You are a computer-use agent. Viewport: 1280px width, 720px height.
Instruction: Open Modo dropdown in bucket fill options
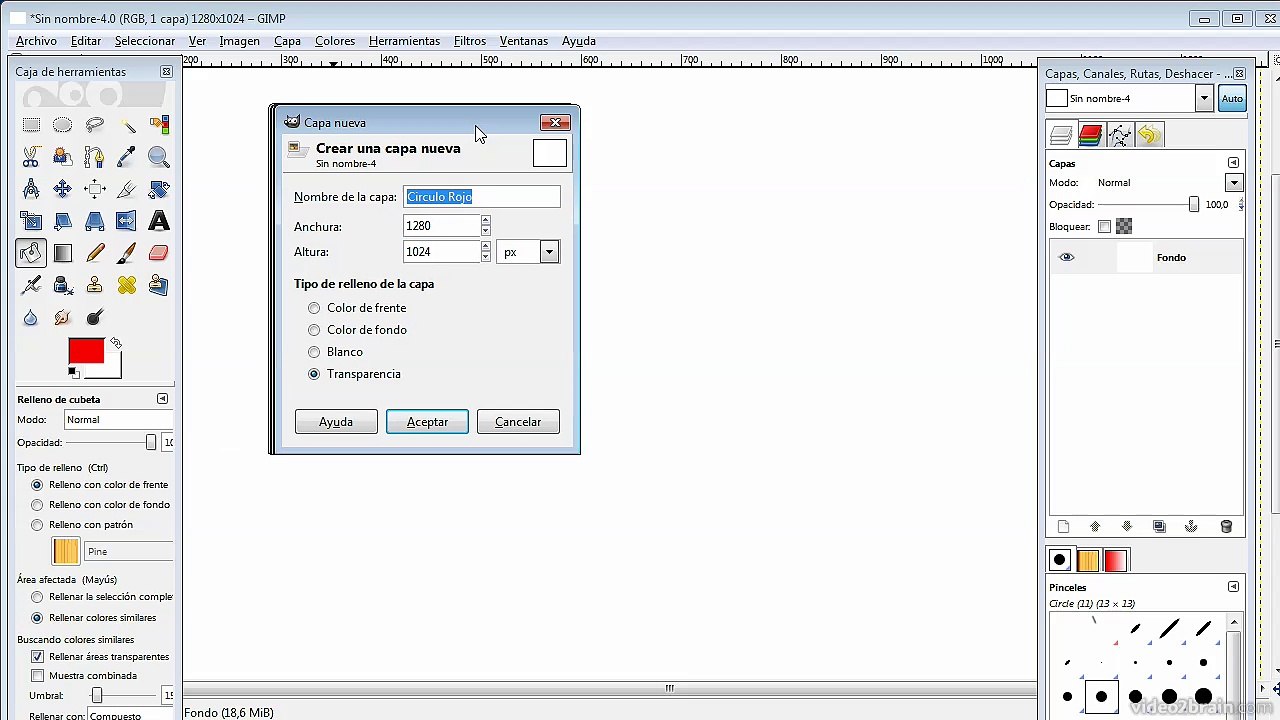point(119,420)
